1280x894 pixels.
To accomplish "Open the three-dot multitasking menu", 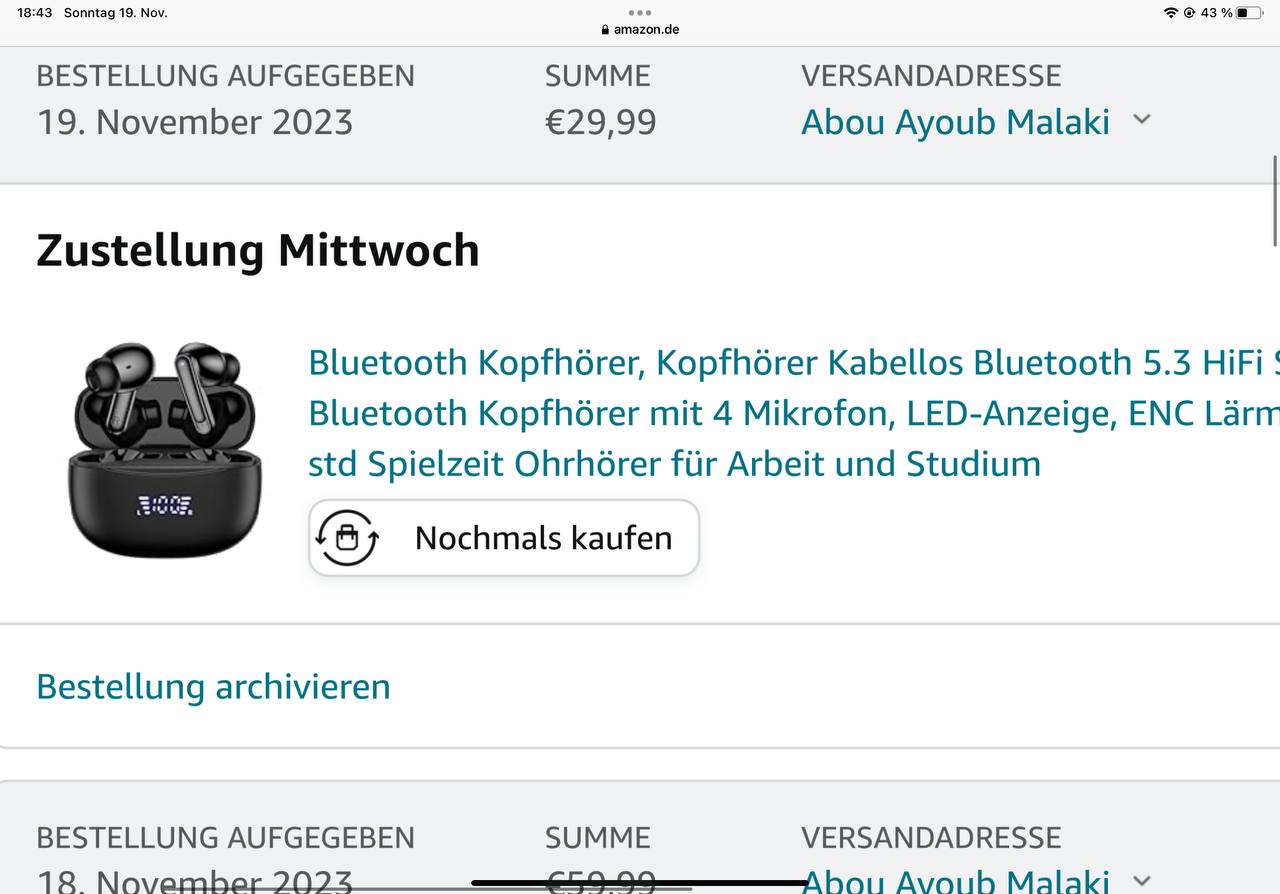I will tap(640, 13).
